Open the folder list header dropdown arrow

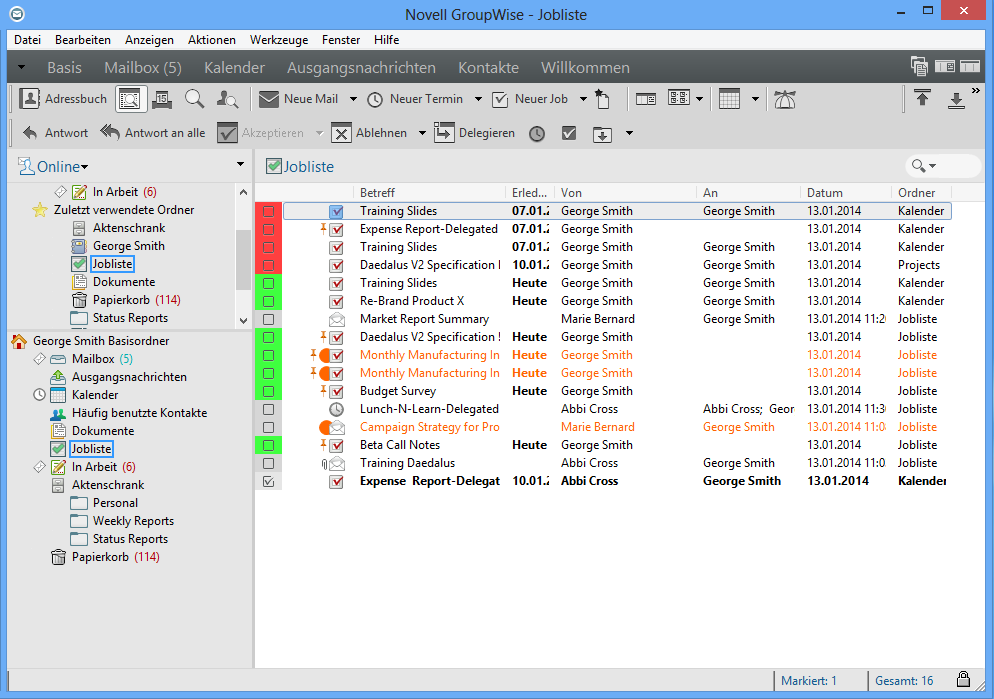pyautogui.click(x=240, y=164)
